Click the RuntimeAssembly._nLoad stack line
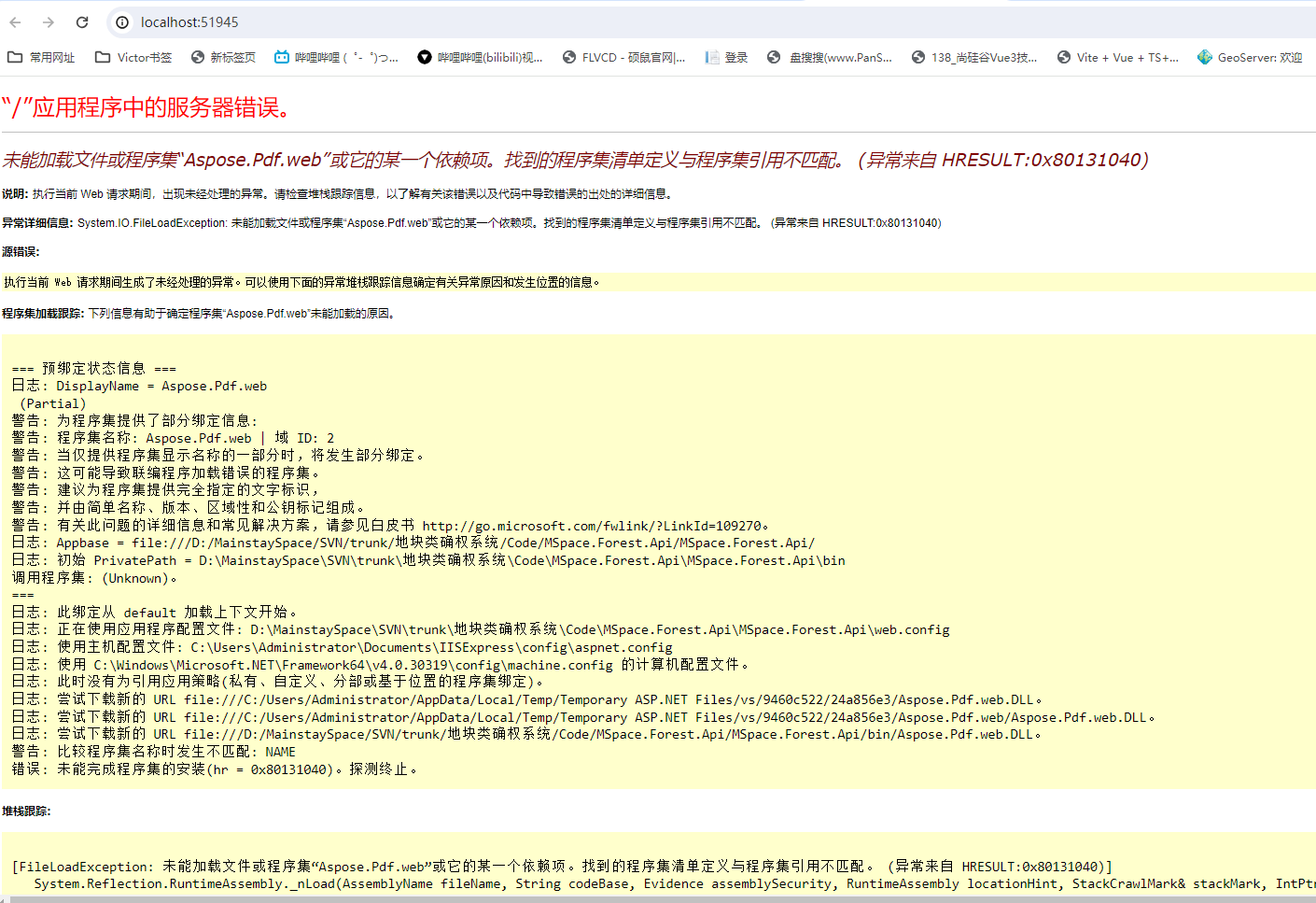This screenshot has width=1316, height=903. [675, 883]
